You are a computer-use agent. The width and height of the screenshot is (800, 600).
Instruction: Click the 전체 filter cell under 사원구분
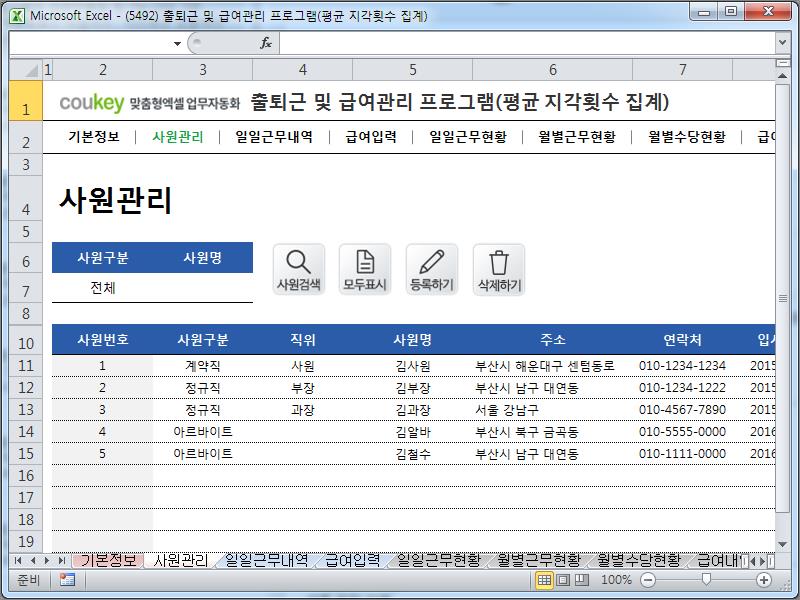[x=103, y=288]
